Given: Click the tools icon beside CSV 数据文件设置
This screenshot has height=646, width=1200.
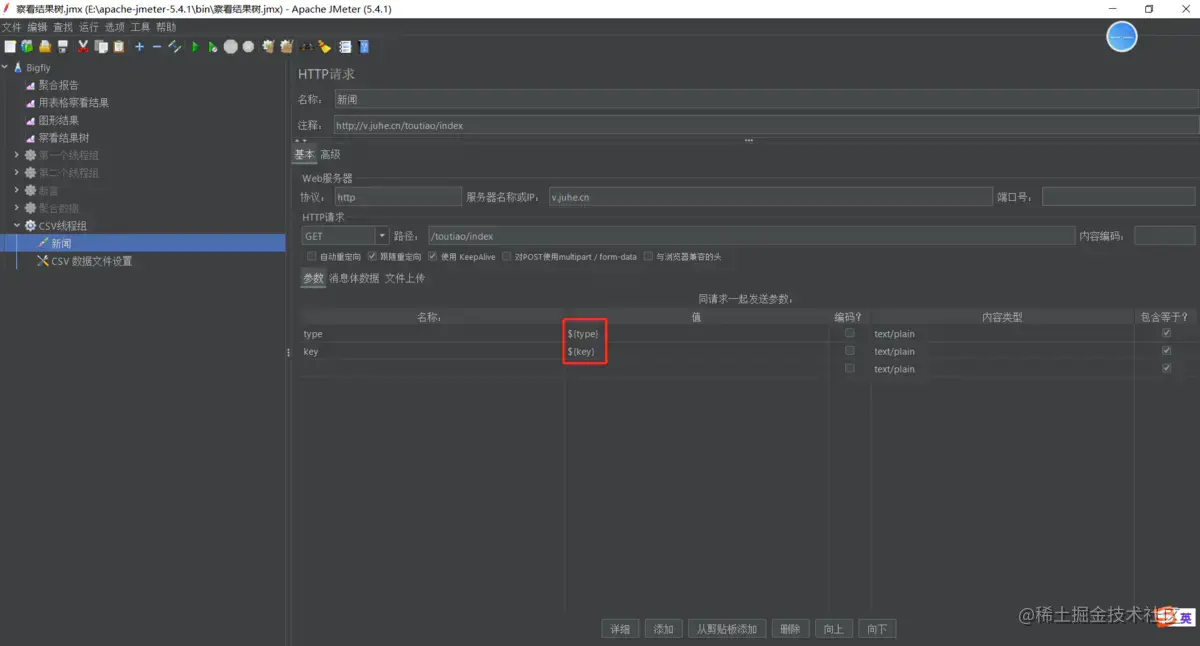Looking at the screenshot, I should 43,261.
